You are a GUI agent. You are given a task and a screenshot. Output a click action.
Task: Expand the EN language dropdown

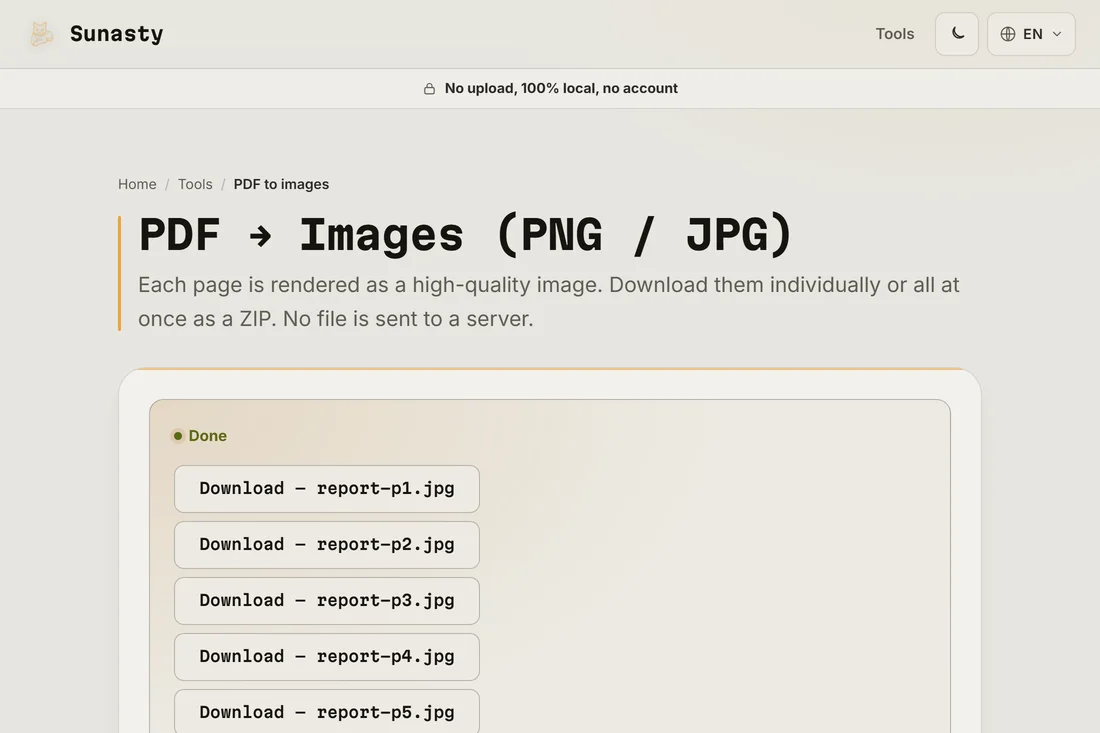tap(1031, 34)
